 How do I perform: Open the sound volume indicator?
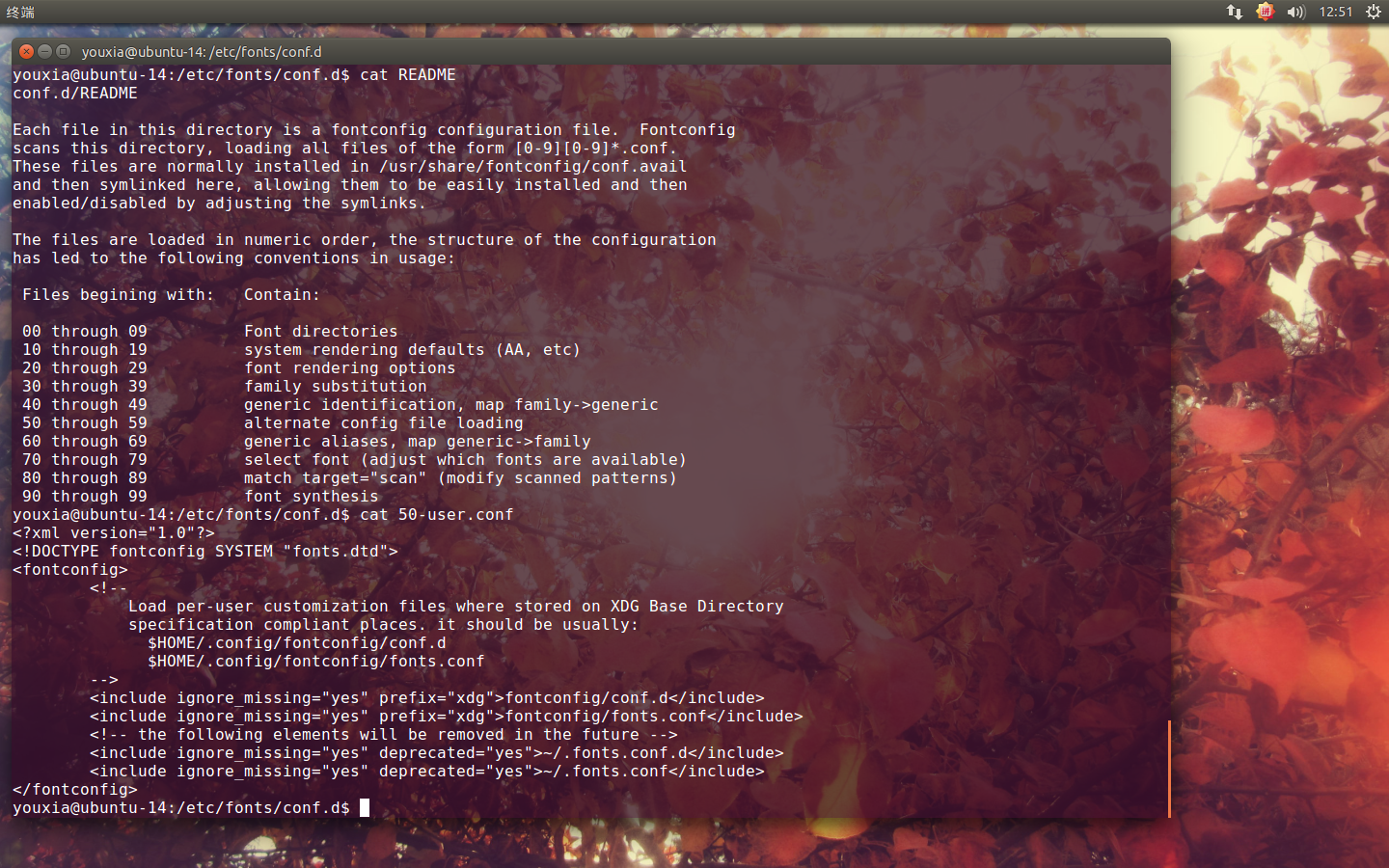pos(1295,12)
